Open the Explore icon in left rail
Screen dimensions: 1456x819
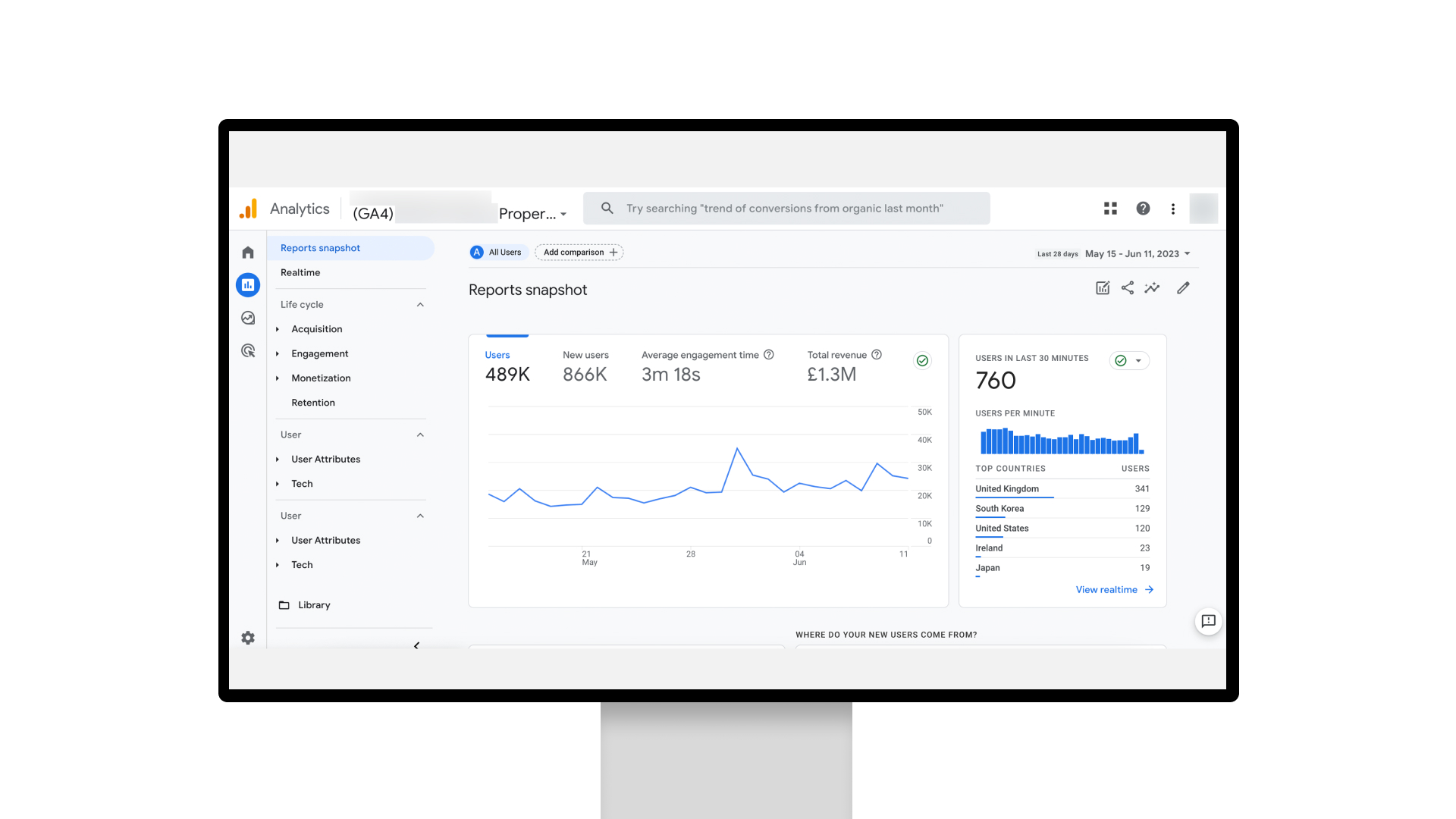(248, 318)
